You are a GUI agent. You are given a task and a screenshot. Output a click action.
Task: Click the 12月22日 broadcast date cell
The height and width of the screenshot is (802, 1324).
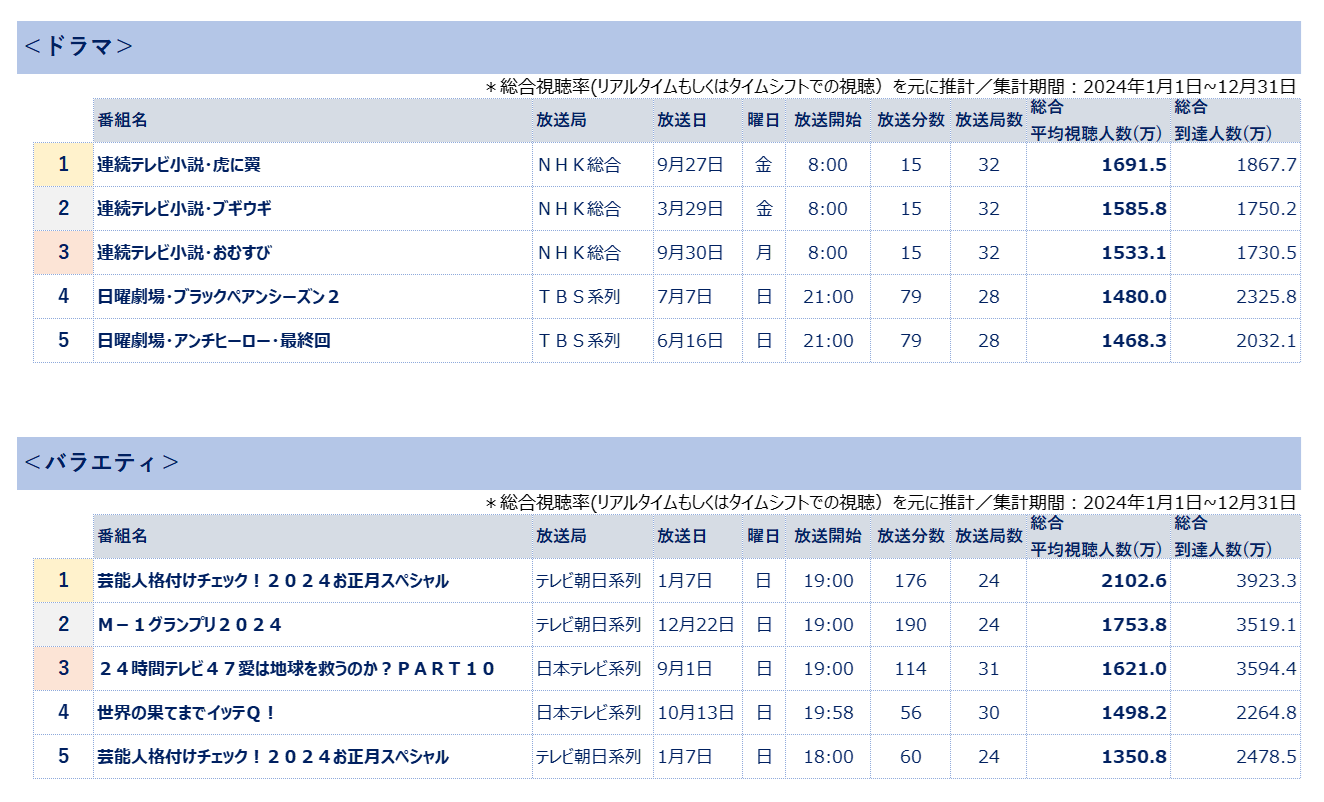point(696,625)
